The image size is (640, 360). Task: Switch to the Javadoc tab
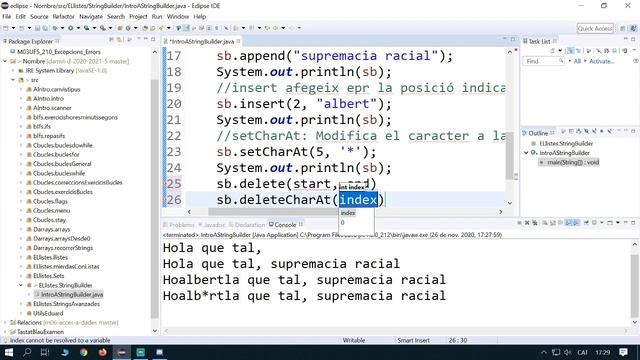[211, 225]
